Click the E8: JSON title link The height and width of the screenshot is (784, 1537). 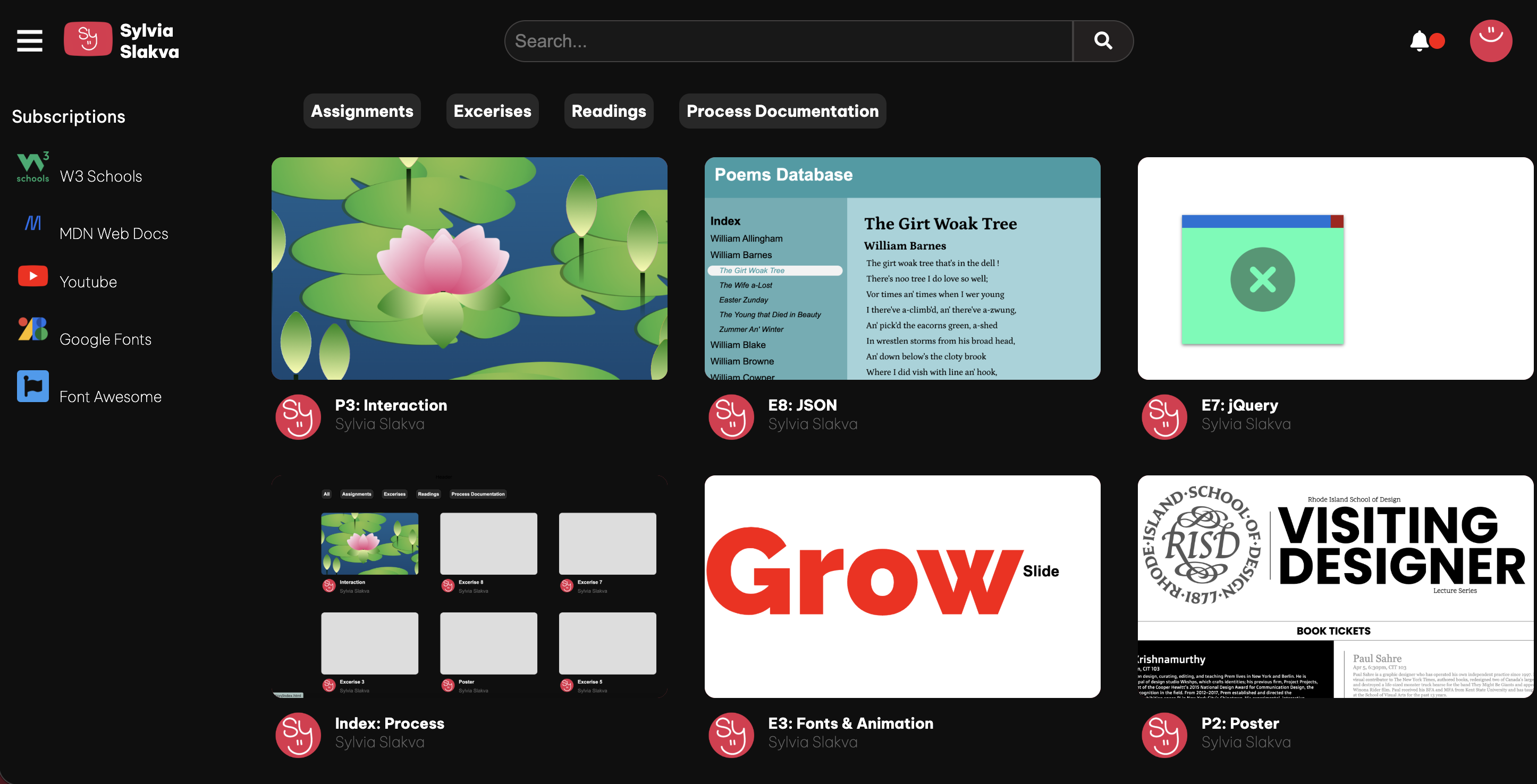802,405
